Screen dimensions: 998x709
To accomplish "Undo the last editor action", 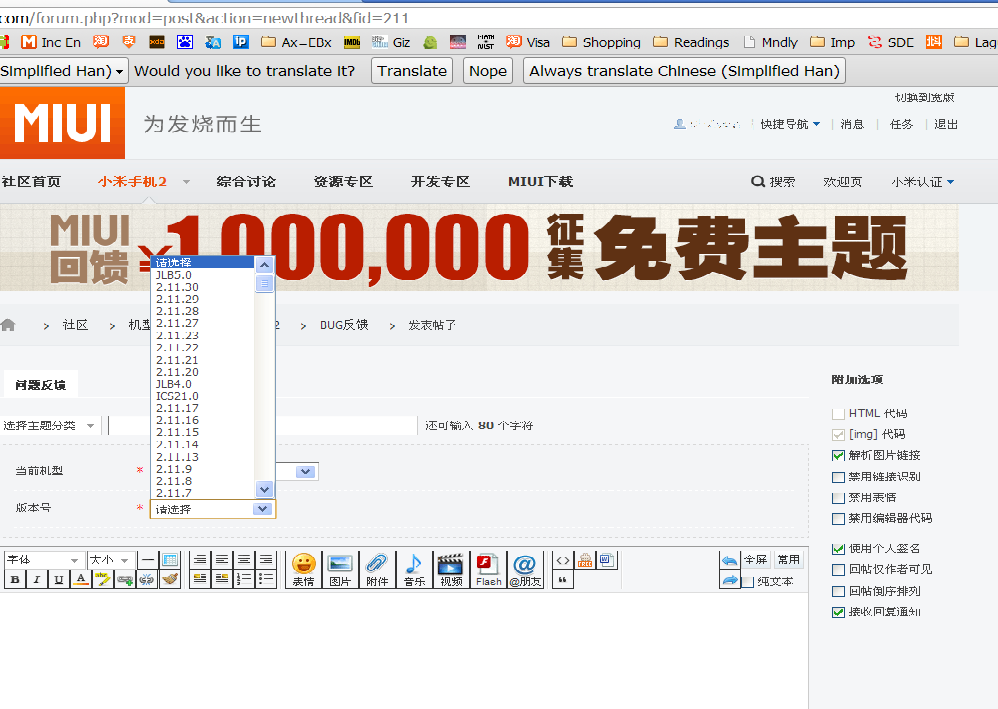I will coord(729,560).
